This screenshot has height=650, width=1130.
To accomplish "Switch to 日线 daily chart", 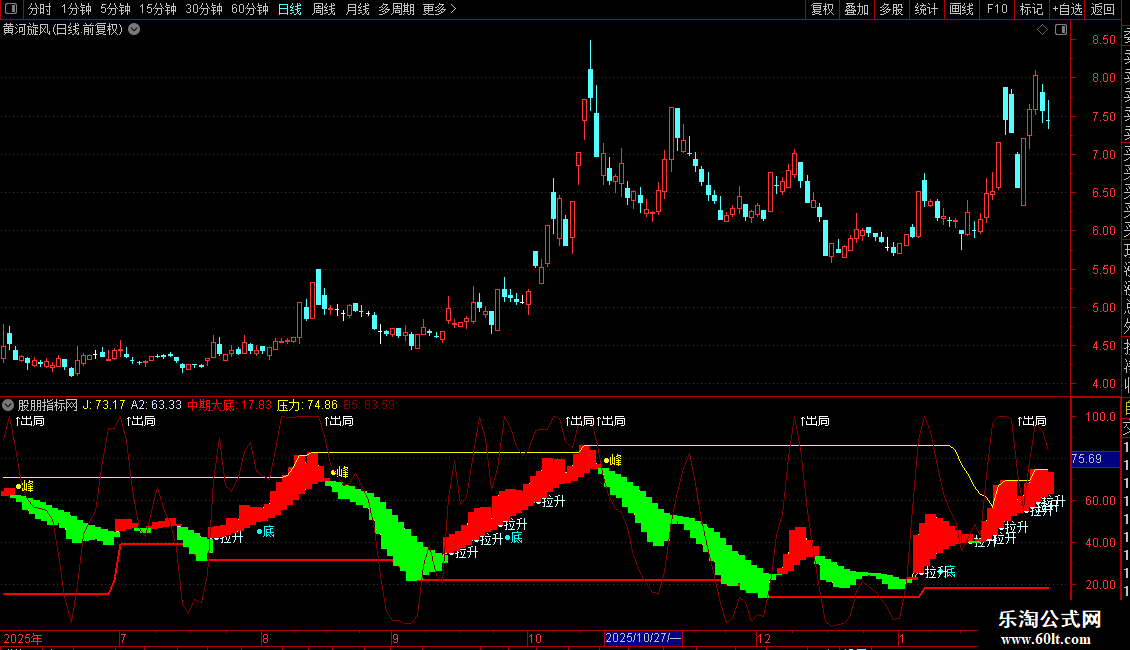I will 290,9.
